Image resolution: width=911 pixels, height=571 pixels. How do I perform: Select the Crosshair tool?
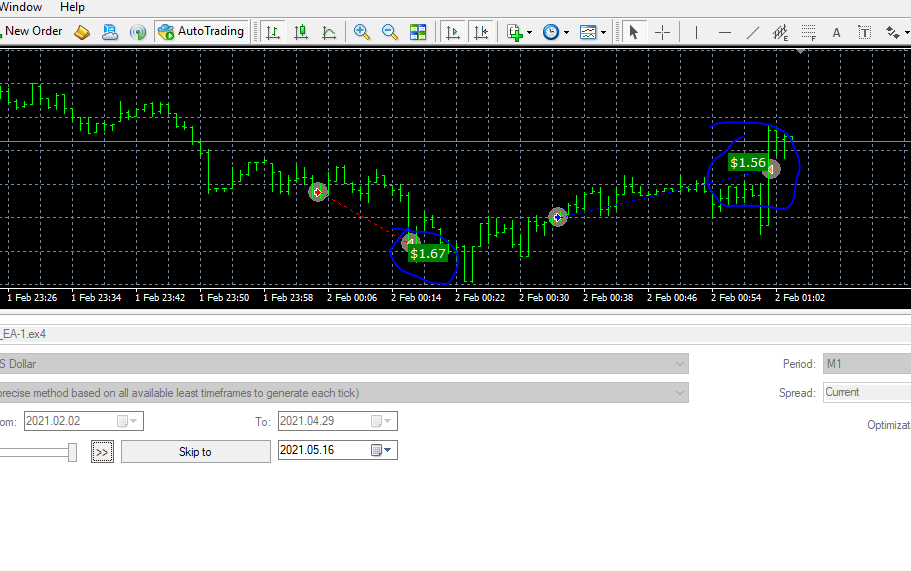(x=662, y=32)
